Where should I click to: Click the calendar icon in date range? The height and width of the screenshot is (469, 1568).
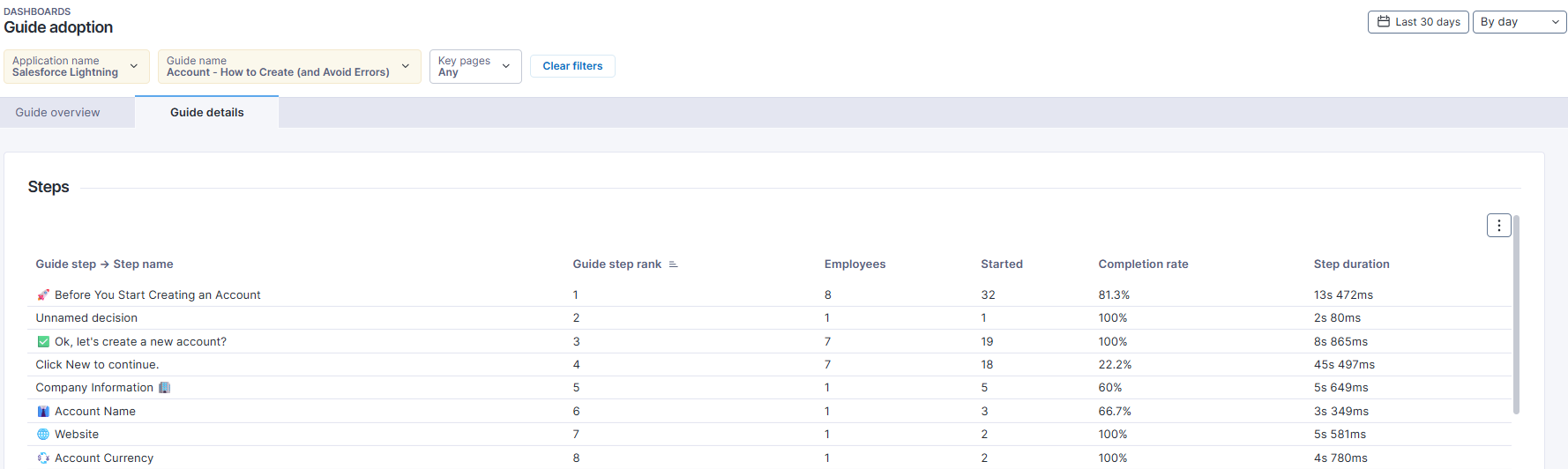(1384, 22)
